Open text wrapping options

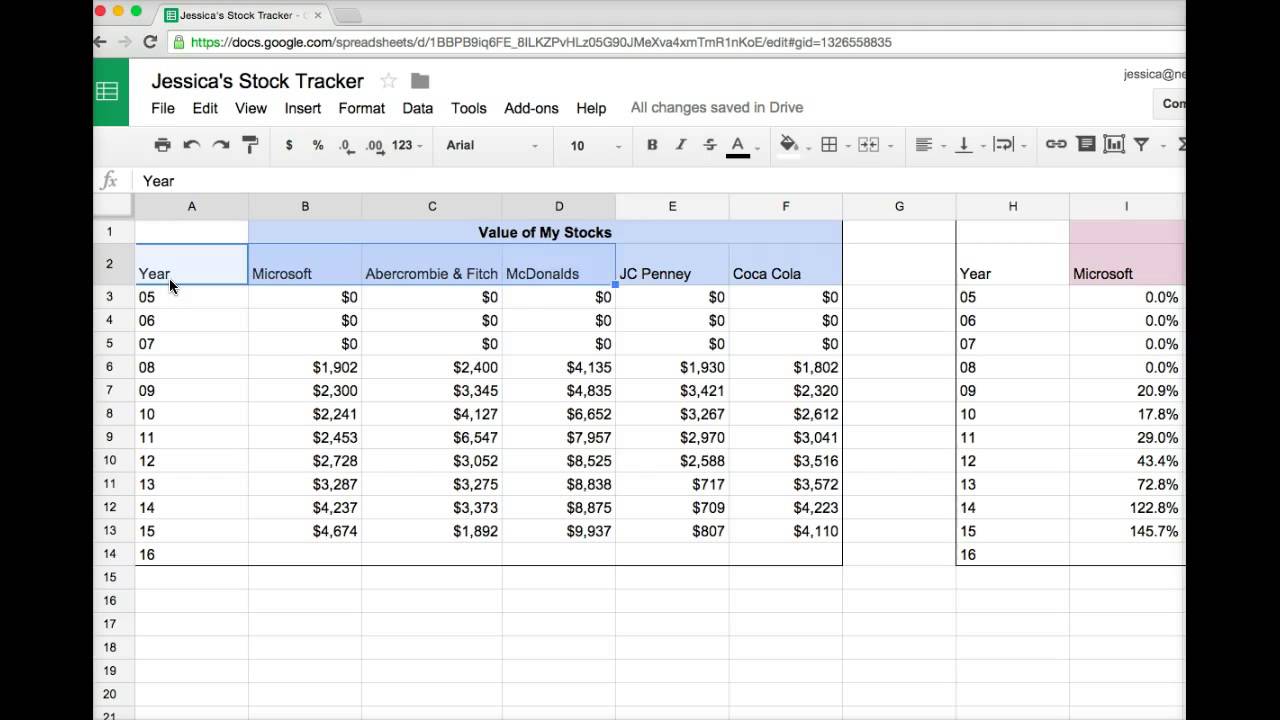click(1004, 145)
